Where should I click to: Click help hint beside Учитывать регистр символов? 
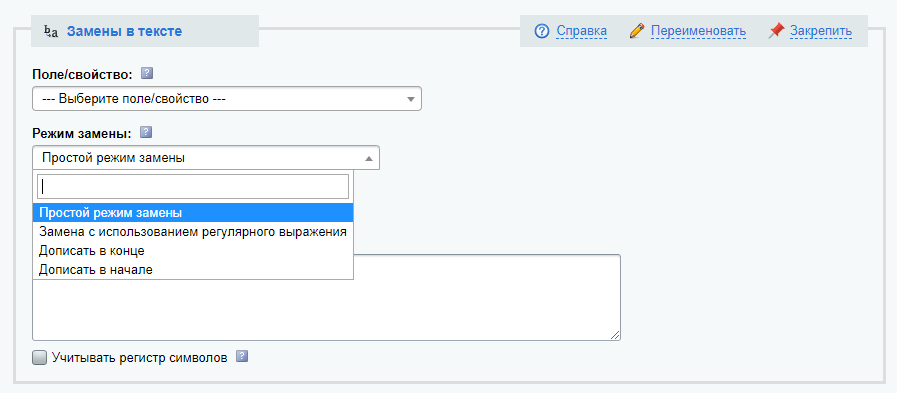tap(242, 357)
